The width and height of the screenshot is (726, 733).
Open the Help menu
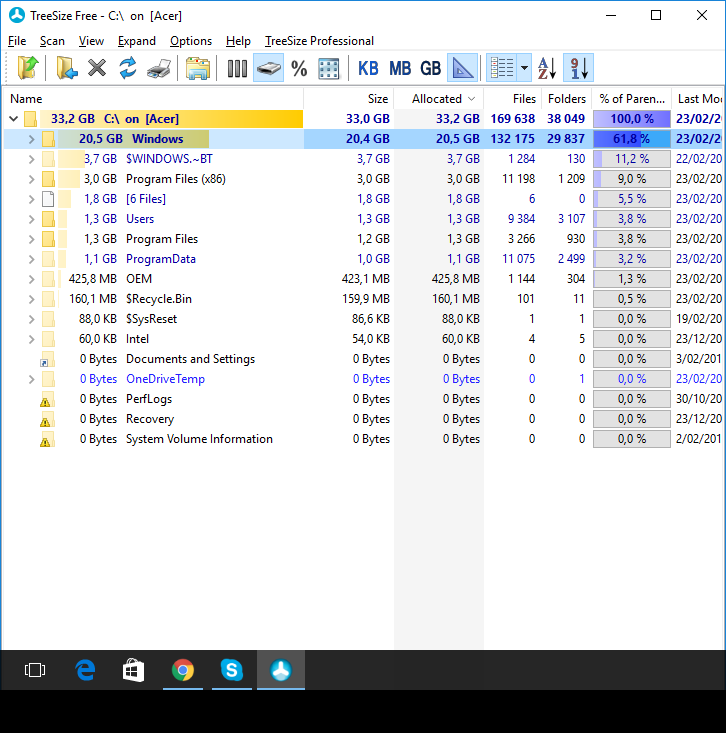(x=238, y=41)
